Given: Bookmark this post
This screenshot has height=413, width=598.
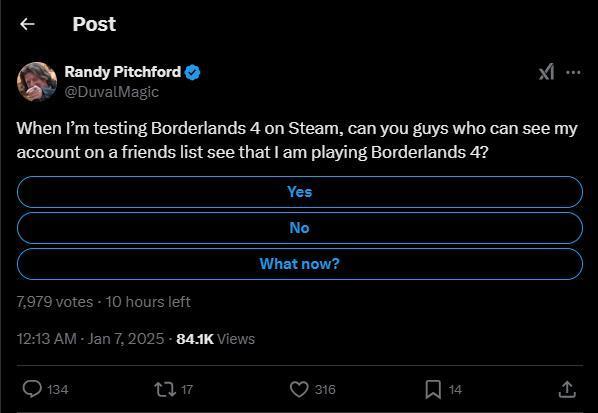Looking at the screenshot, I should click(x=433, y=389).
